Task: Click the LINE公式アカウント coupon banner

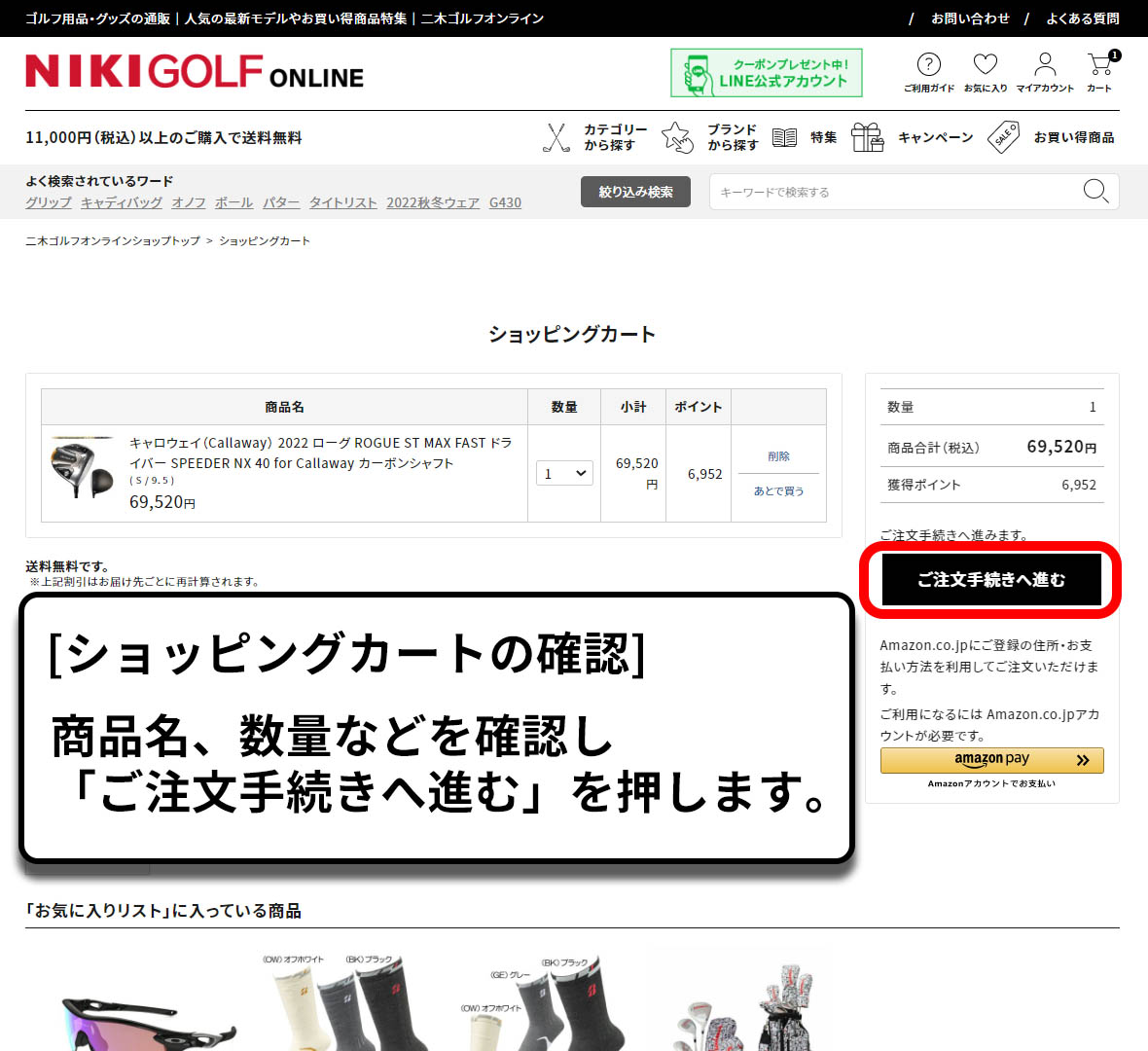Action: 766,72
